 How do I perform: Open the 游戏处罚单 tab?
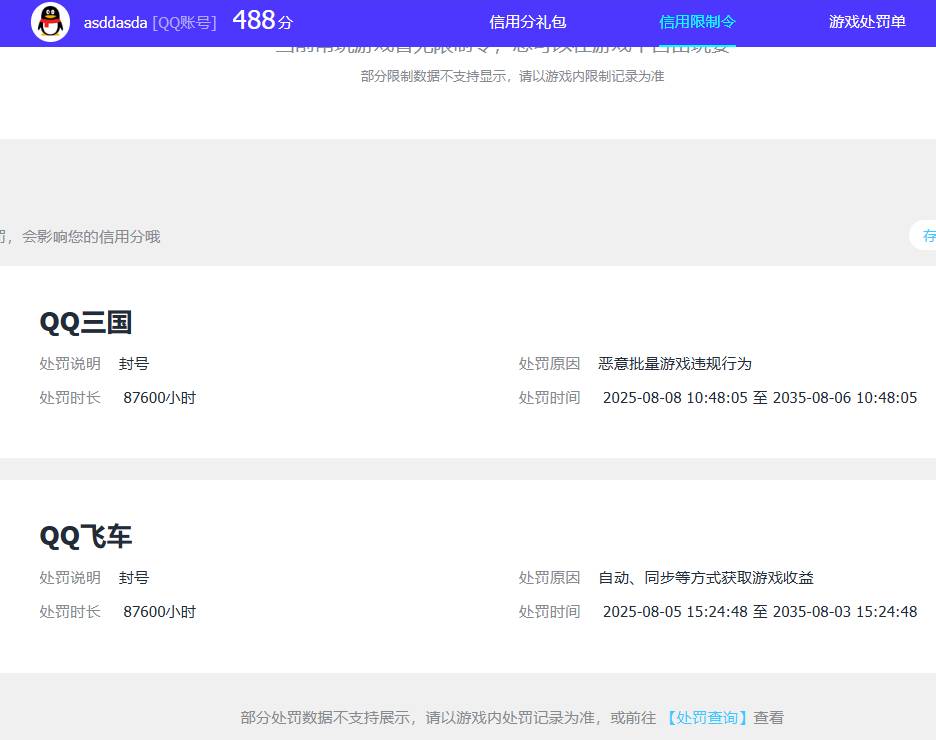867,22
